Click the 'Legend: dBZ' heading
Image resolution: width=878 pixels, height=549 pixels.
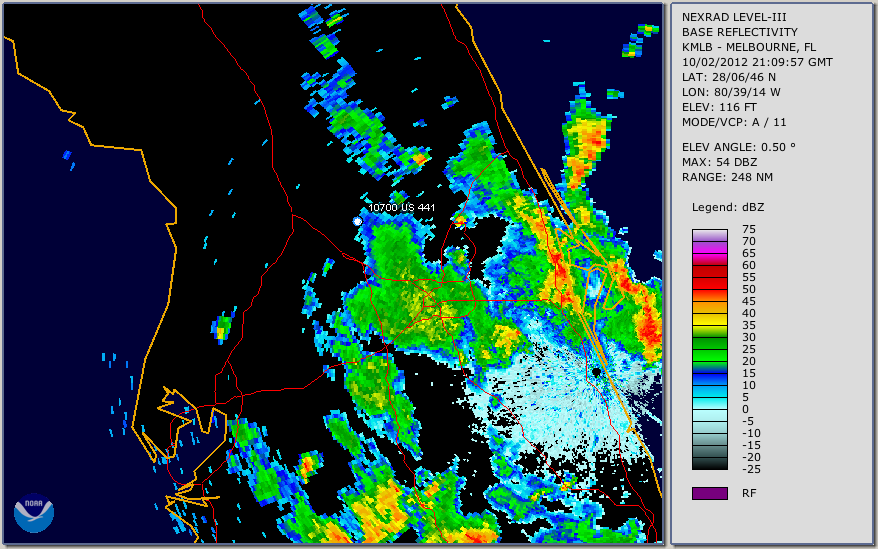728,207
